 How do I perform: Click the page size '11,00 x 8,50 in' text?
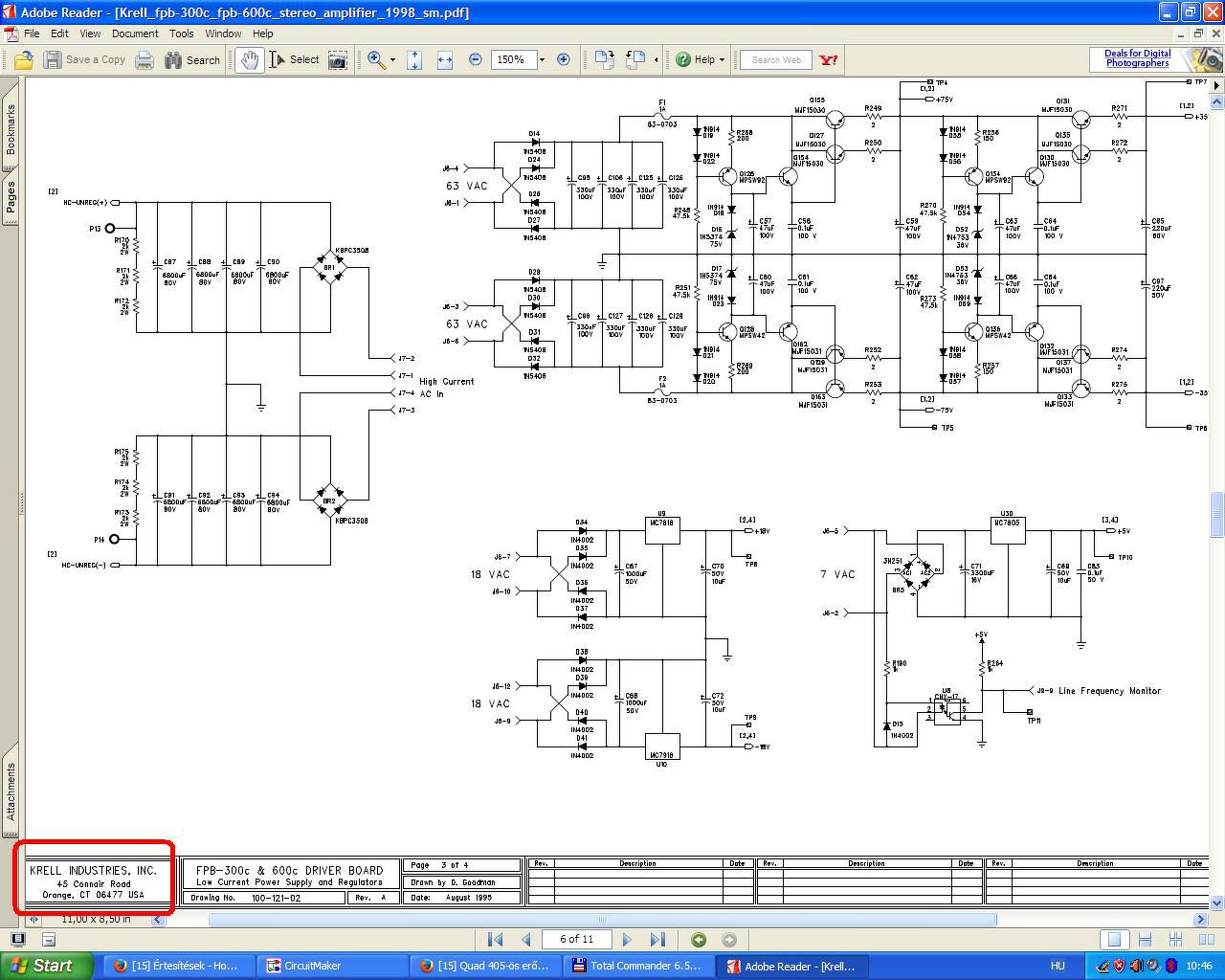click(x=96, y=919)
